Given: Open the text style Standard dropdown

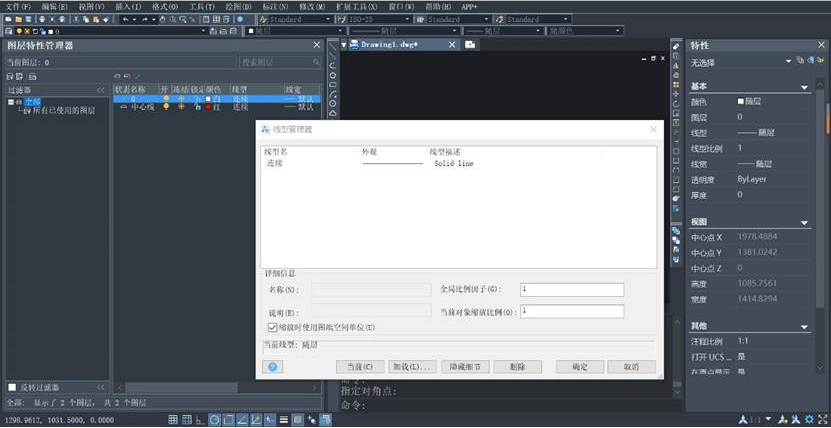Looking at the screenshot, I should coord(296,19).
